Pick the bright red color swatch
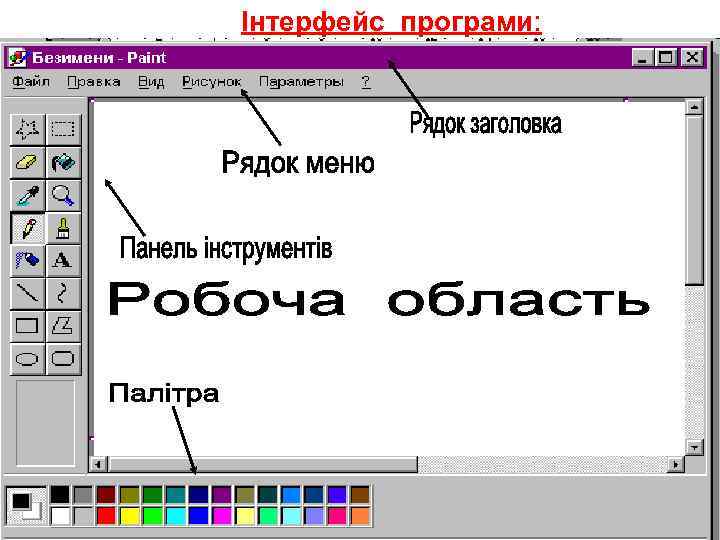 click(x=106, y=516)
